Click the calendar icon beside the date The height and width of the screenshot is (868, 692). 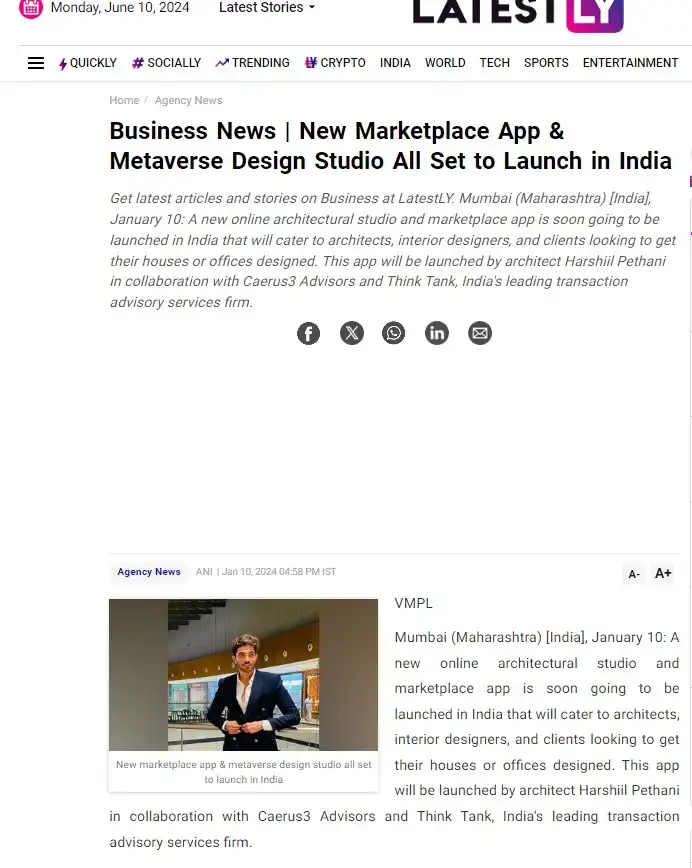tap(31, 8)
